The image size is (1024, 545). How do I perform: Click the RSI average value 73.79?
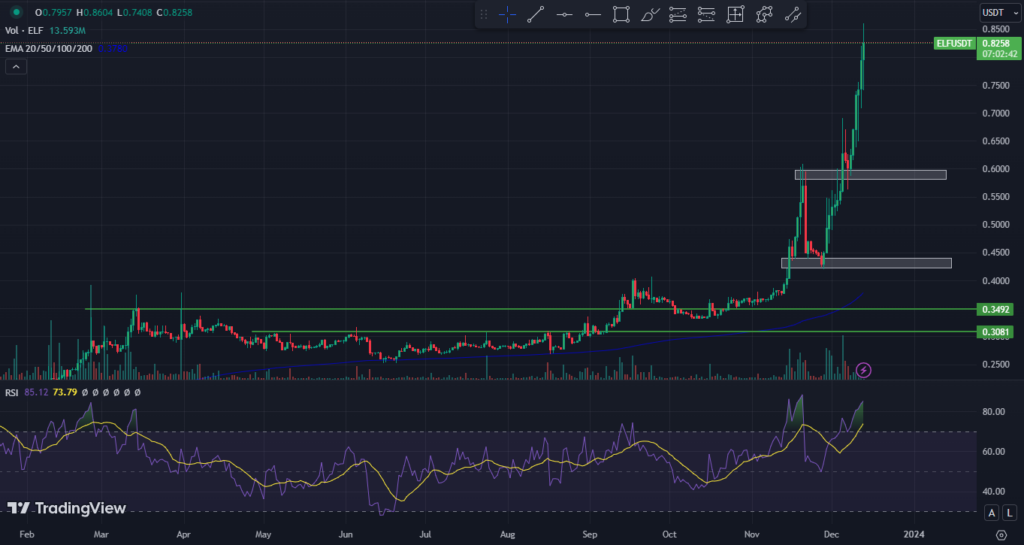(65, 392)
